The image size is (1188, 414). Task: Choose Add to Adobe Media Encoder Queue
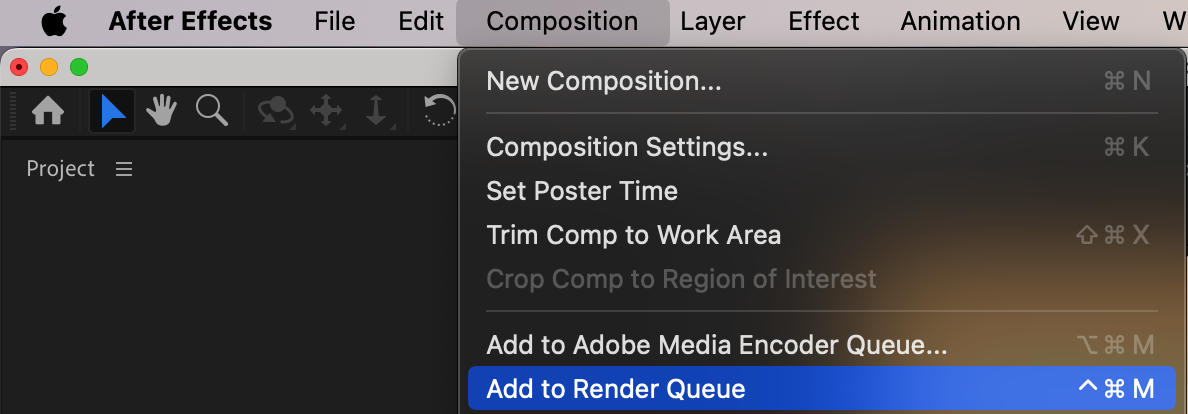point(716,345)
